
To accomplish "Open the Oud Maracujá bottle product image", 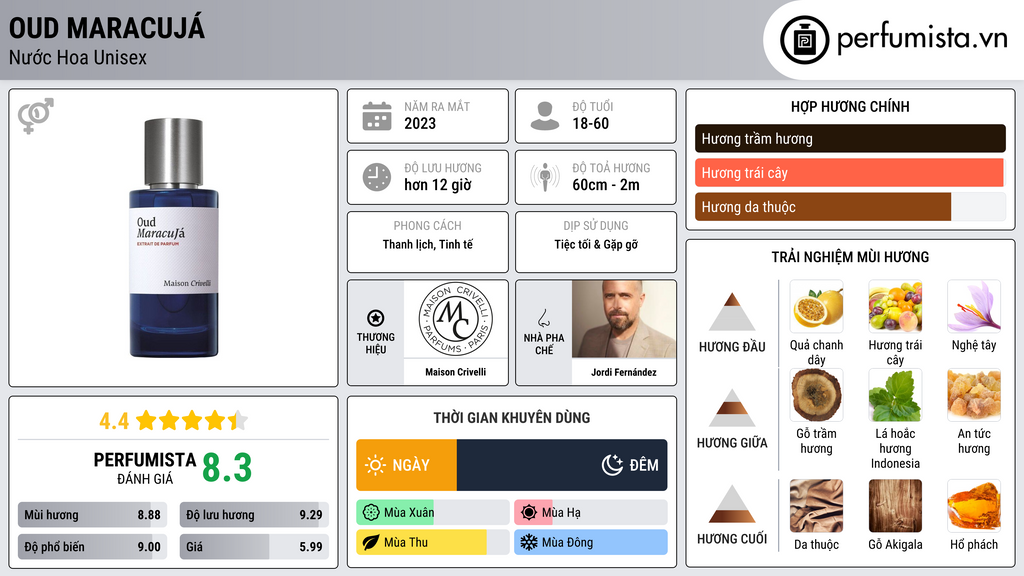I will pos(174,238).
